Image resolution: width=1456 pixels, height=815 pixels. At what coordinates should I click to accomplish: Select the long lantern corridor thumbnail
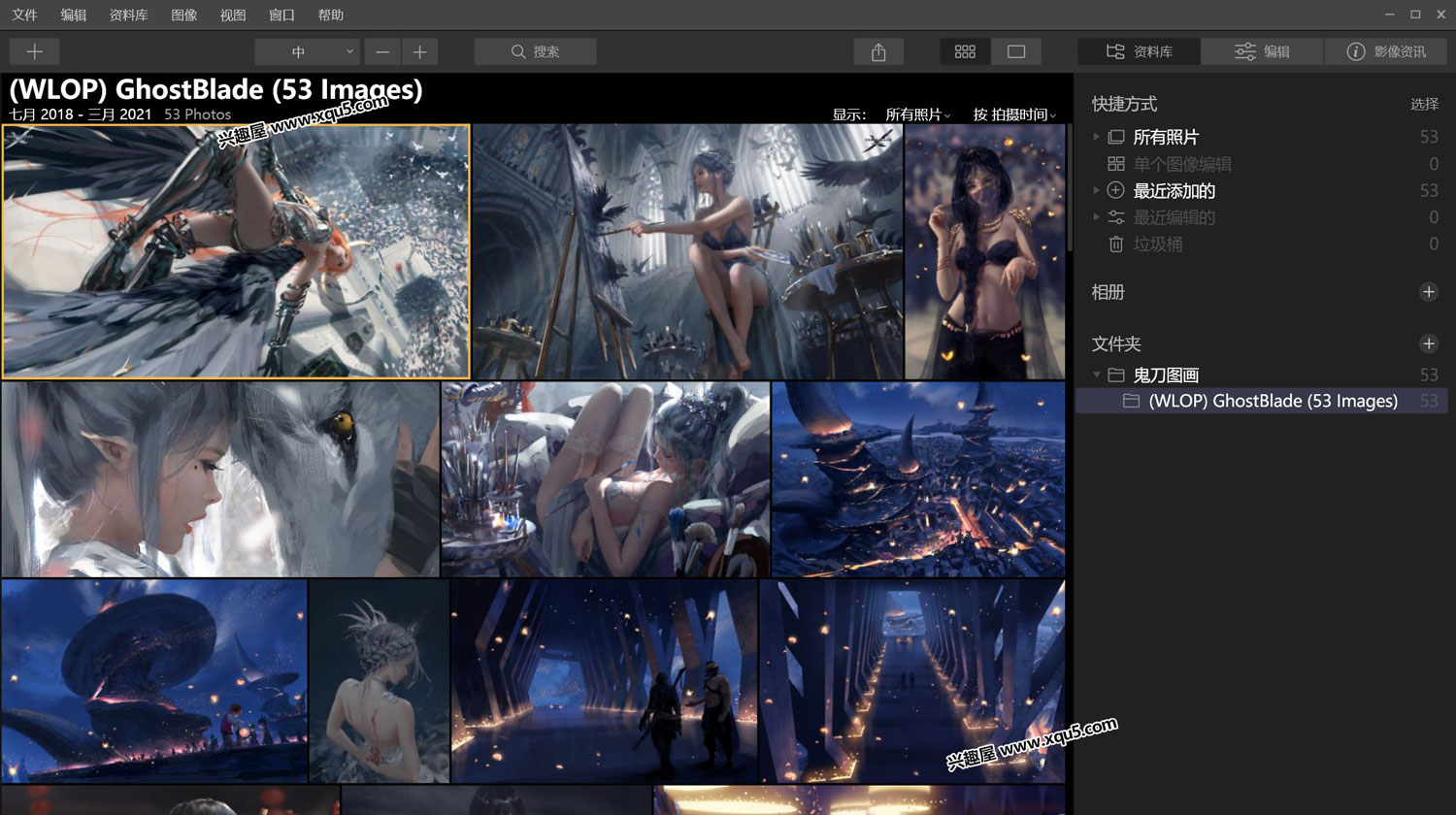tap(912, 681)
